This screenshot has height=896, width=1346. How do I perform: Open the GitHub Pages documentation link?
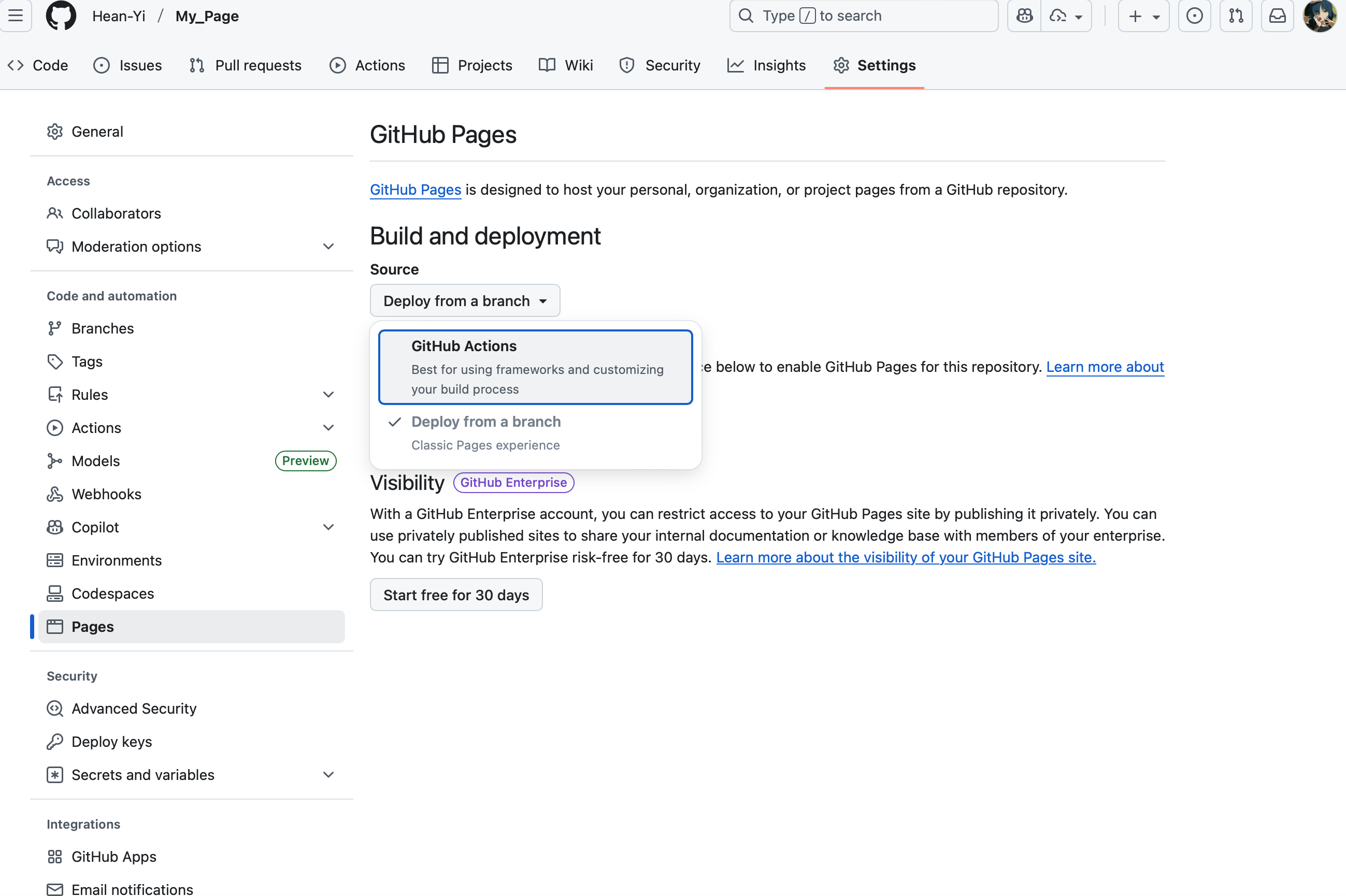[415, 189]
